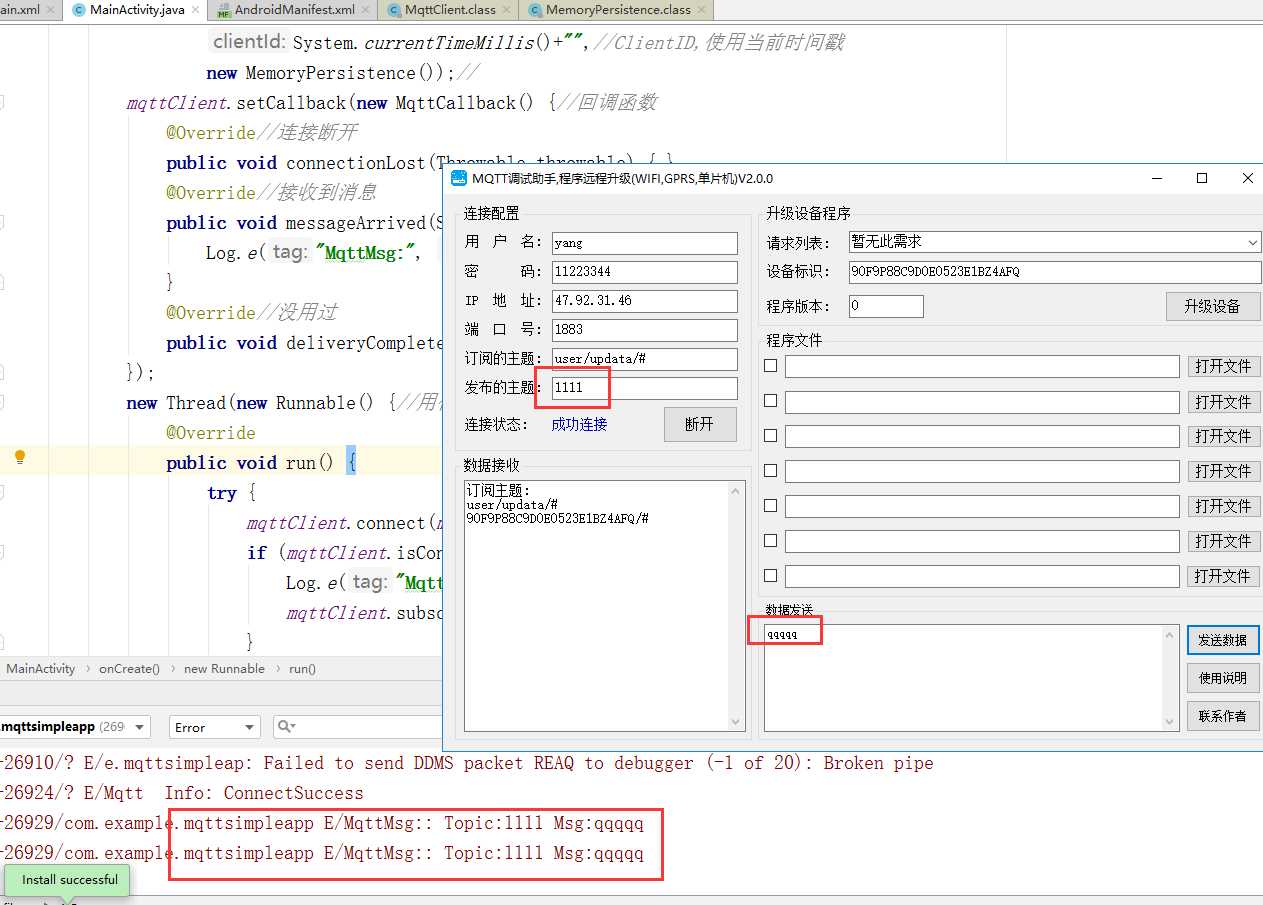Click the 升级设备 button
The width and height of the screenshot is (1263, 905).
click(x=1213, y=306)
